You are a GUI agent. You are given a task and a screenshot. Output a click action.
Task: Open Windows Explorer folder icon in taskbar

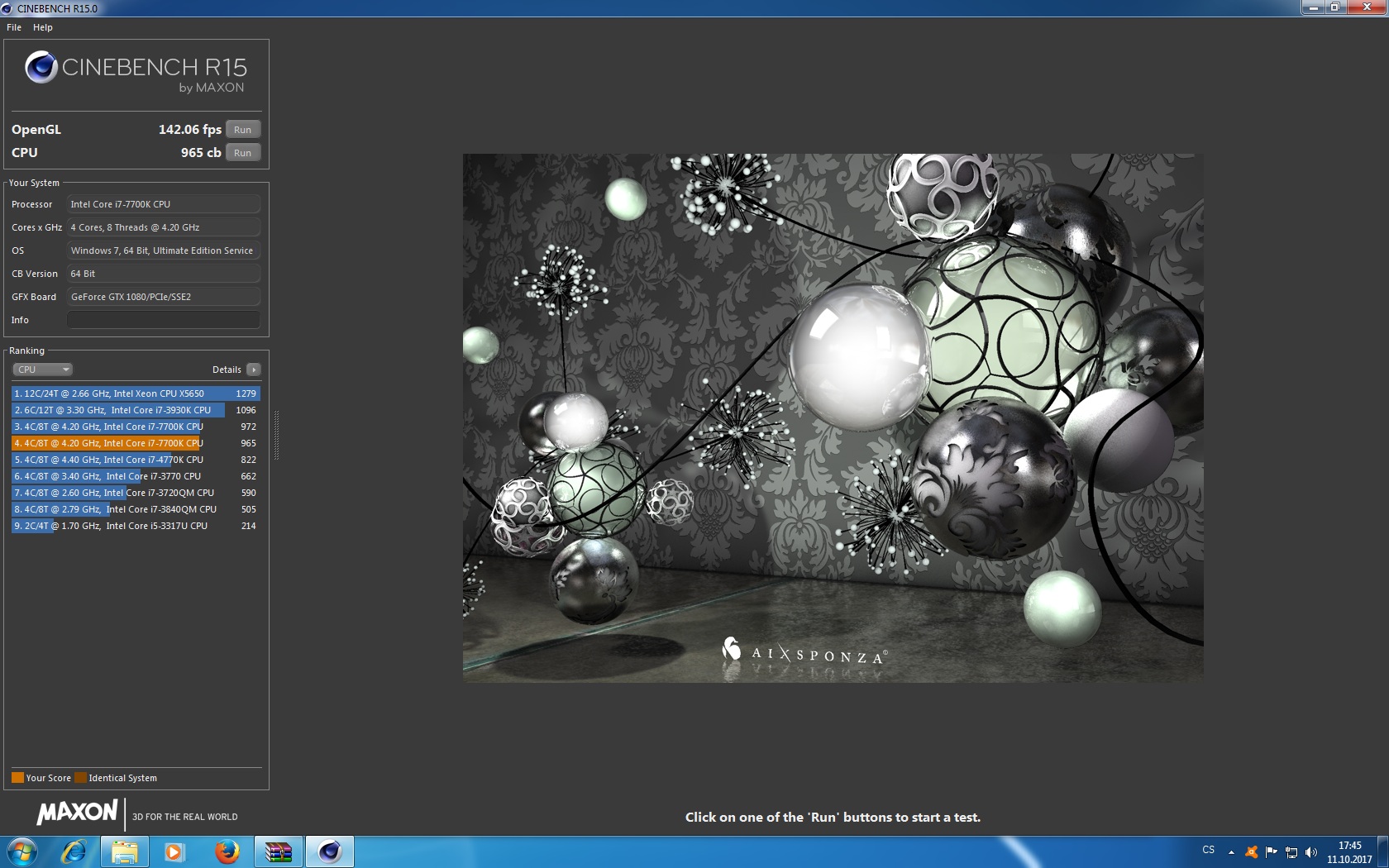pyautogui.click(x=125, y=851)
